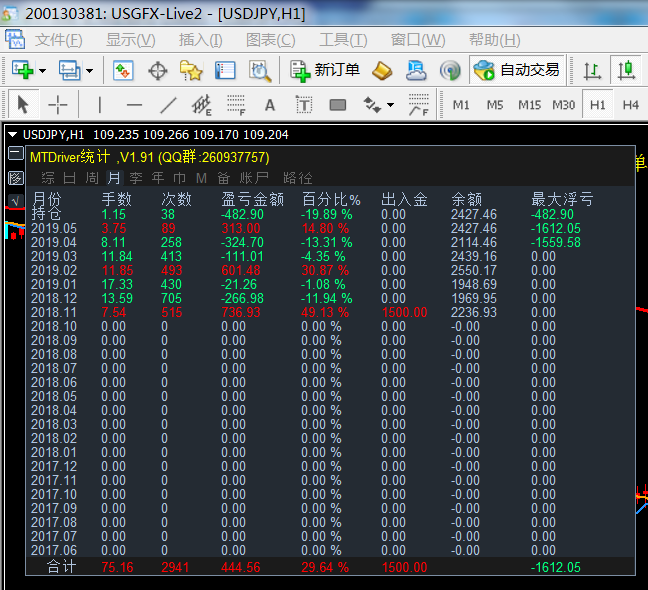Select the text label 'T' tool
This screenshot has height=590, width=648.
tap(304, 105)
